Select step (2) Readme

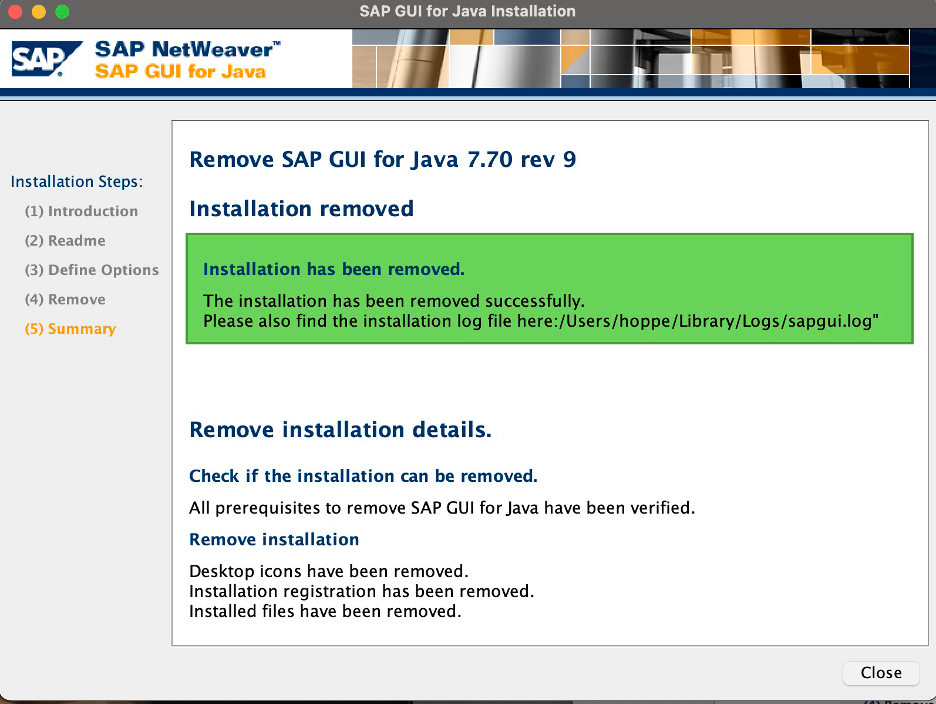(65, 241)
